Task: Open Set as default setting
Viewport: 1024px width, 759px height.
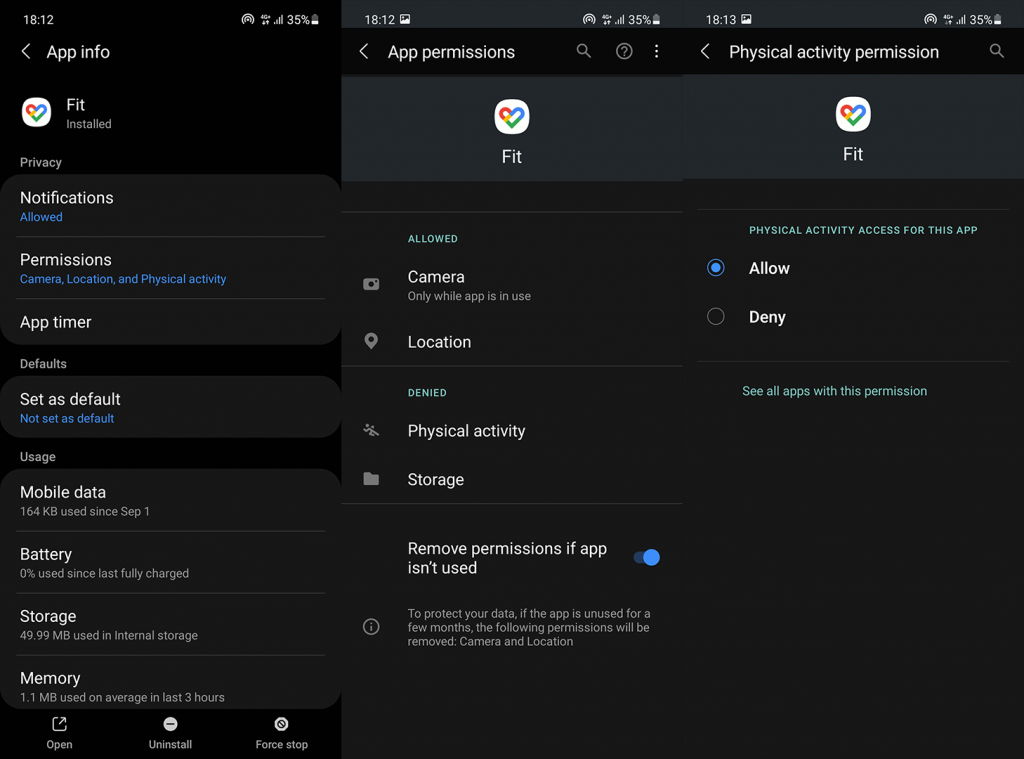Action: click(x=170, y=408)
